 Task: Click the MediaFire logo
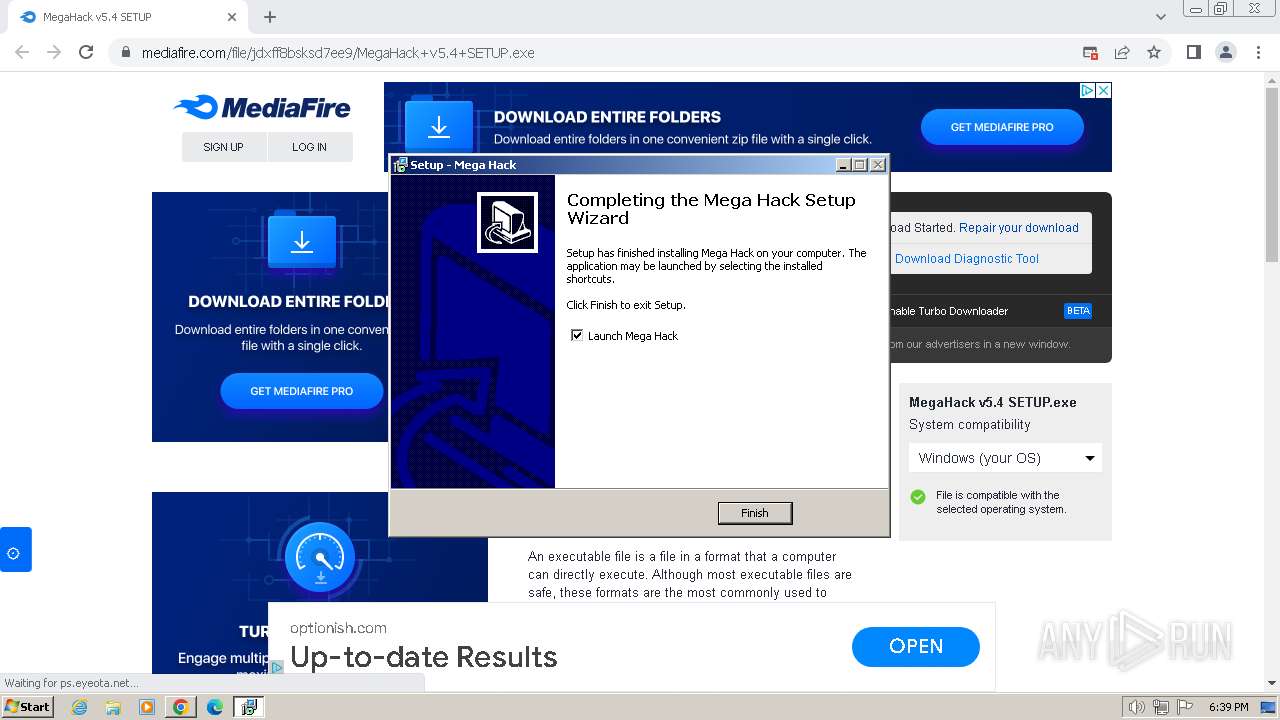(262, 107)
